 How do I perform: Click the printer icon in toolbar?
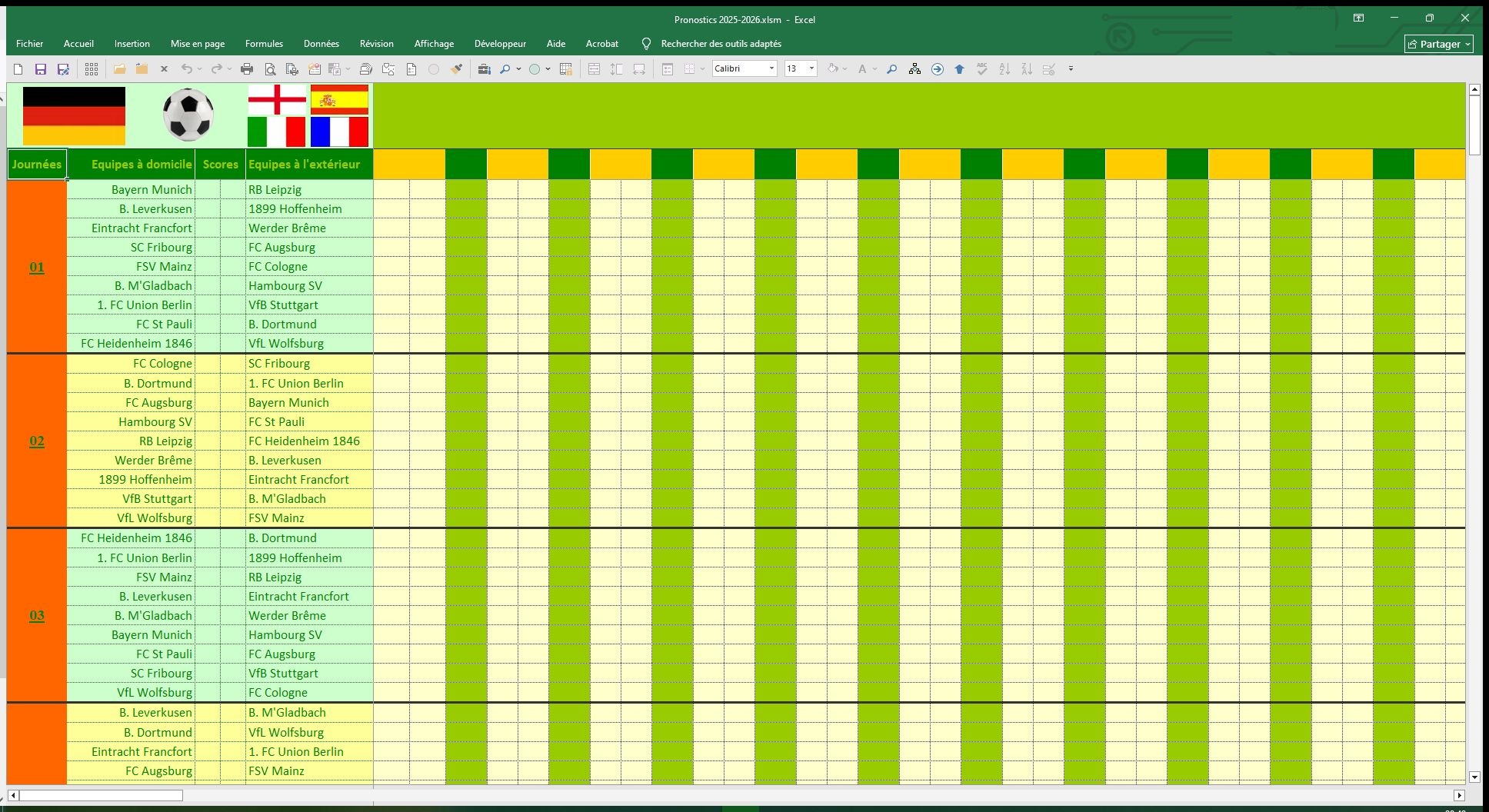click(247, 69)
